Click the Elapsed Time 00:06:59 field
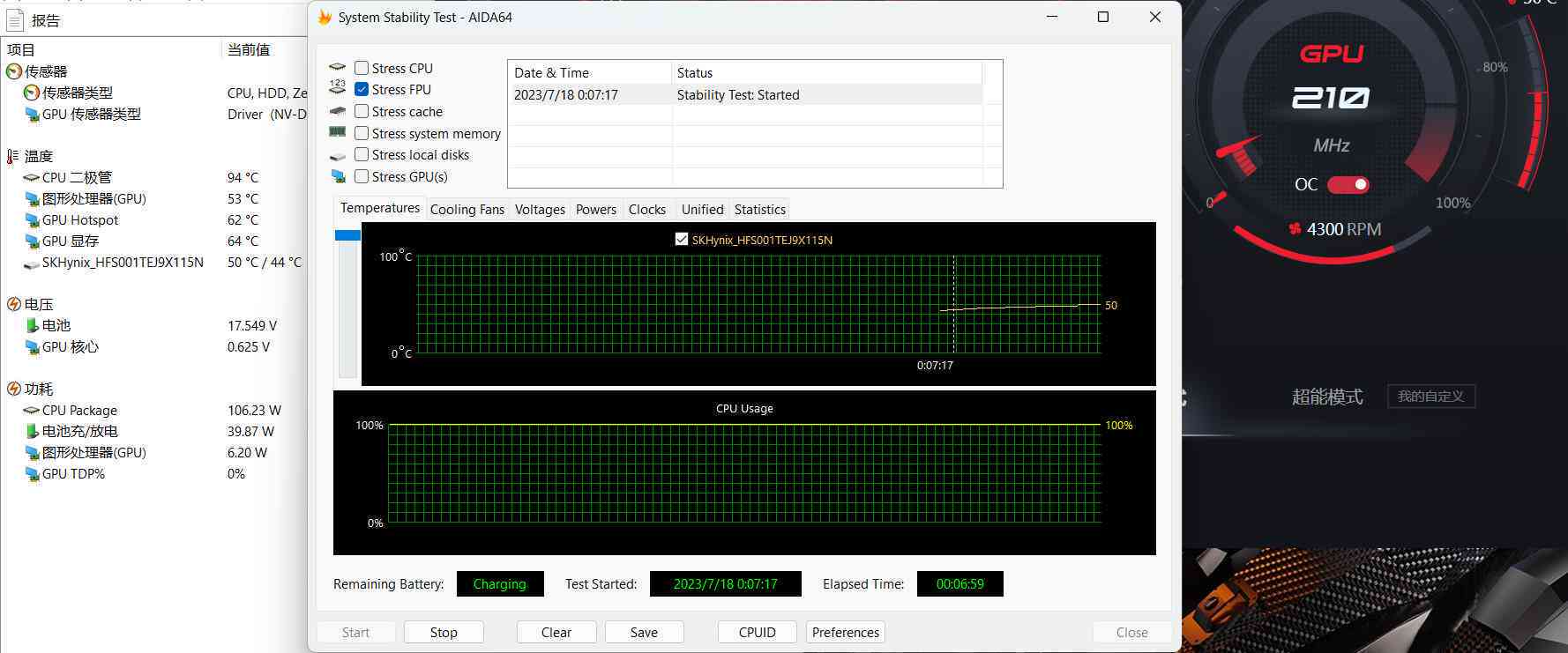The image size is (1568, 653). tap(959, 583)
